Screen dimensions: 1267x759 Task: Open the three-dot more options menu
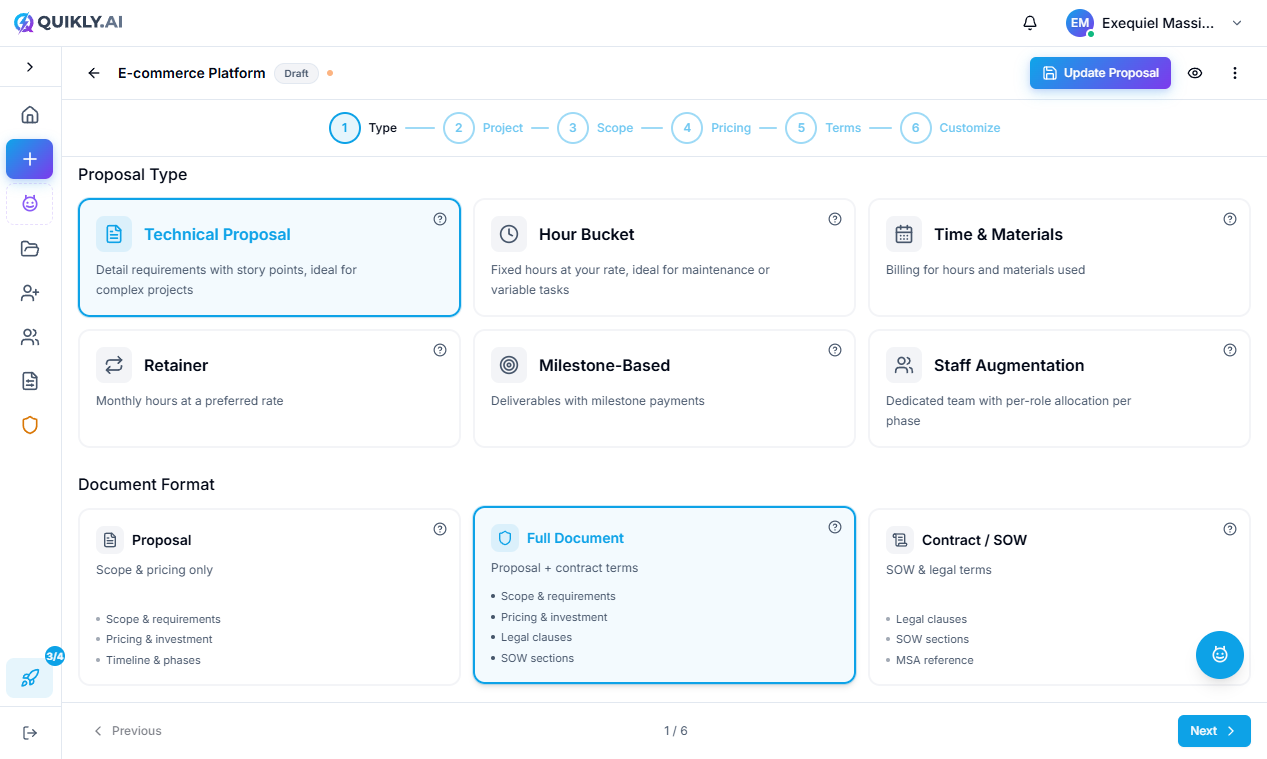click(1235, 73)
